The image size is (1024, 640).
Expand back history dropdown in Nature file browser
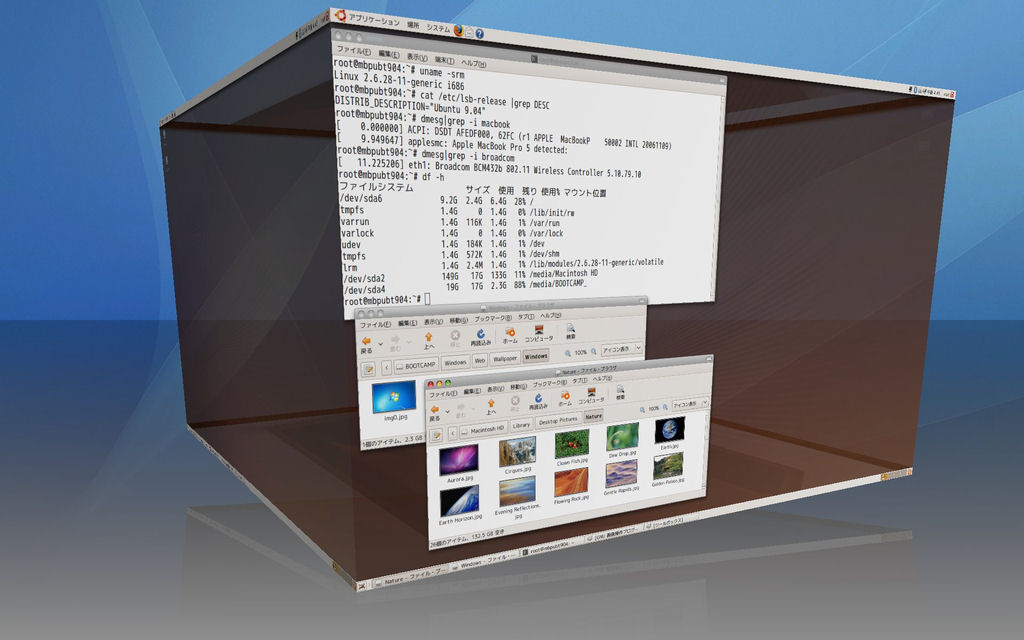(x=447, y=412)
